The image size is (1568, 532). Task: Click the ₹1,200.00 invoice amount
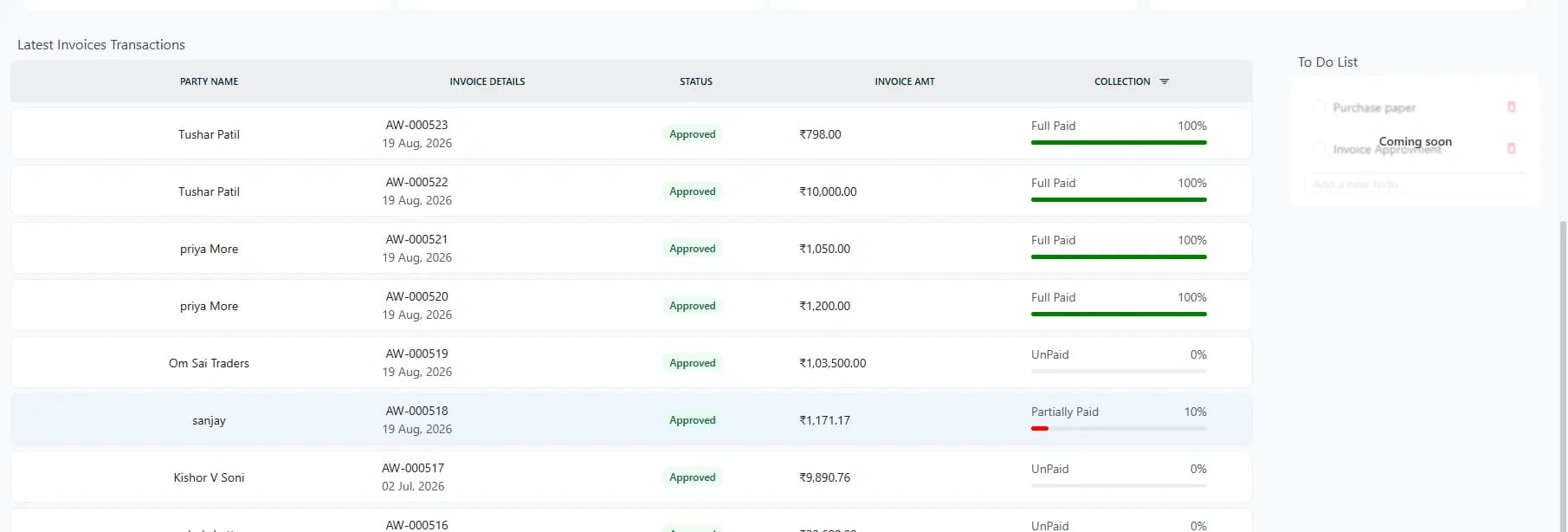[x=824, y=306]
